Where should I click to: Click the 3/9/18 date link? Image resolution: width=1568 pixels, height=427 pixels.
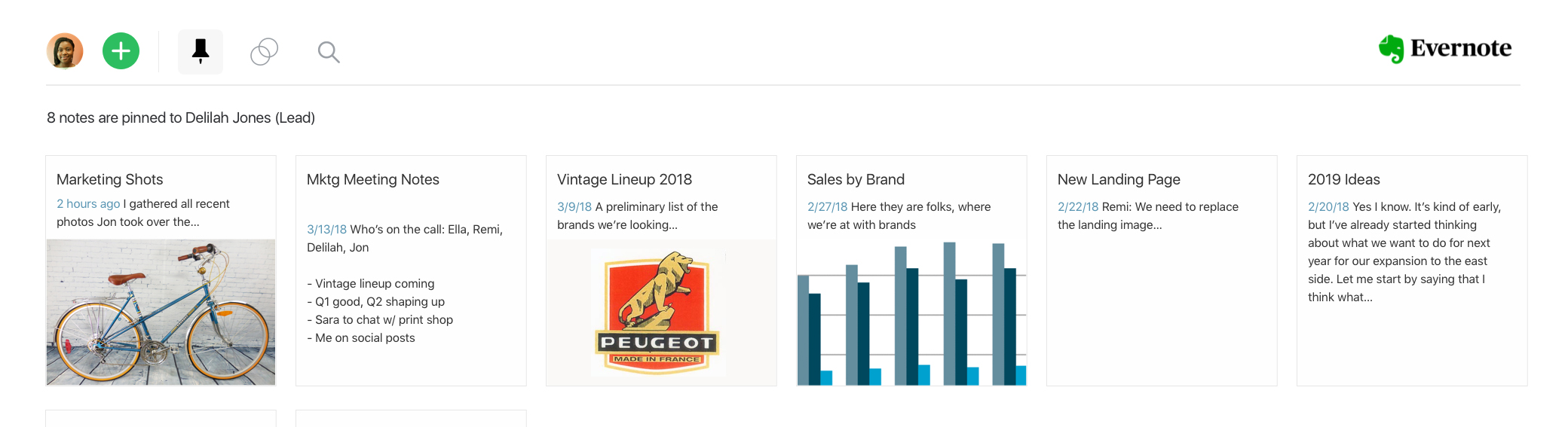pos(574,206)
